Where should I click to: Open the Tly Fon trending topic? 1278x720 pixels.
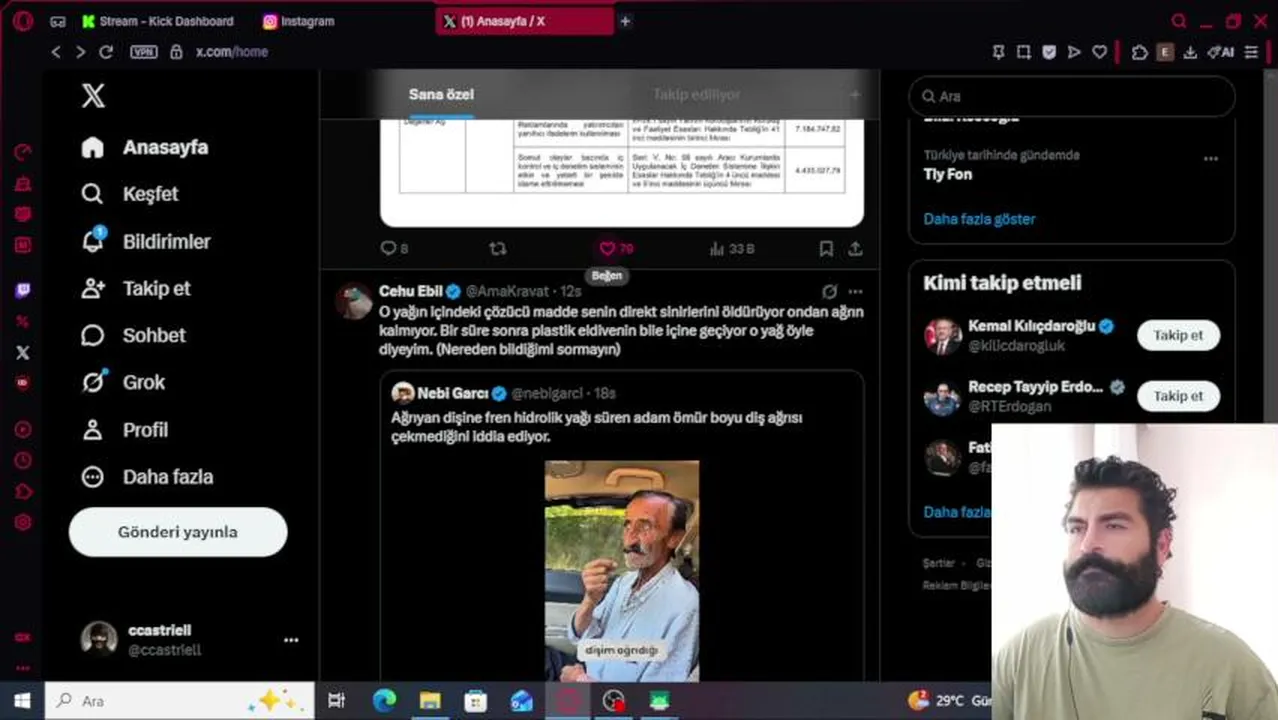click(x=947, y=174)
